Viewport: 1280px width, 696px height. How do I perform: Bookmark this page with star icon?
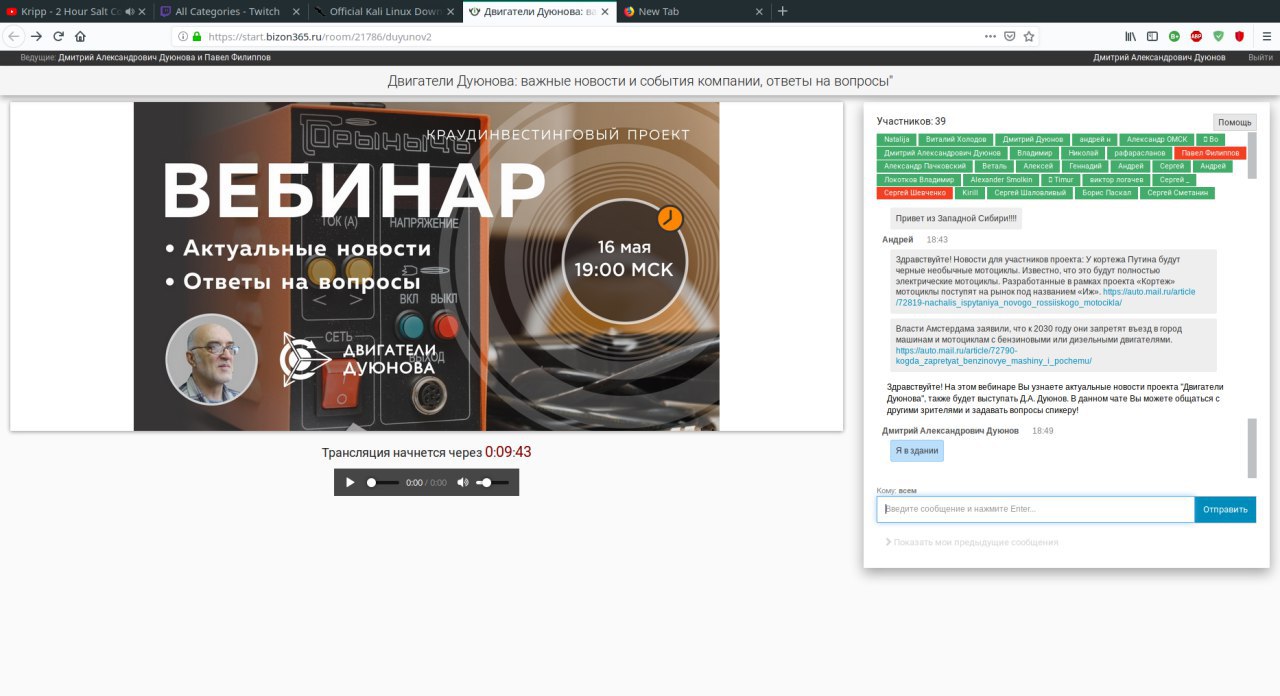[1029, 36]
